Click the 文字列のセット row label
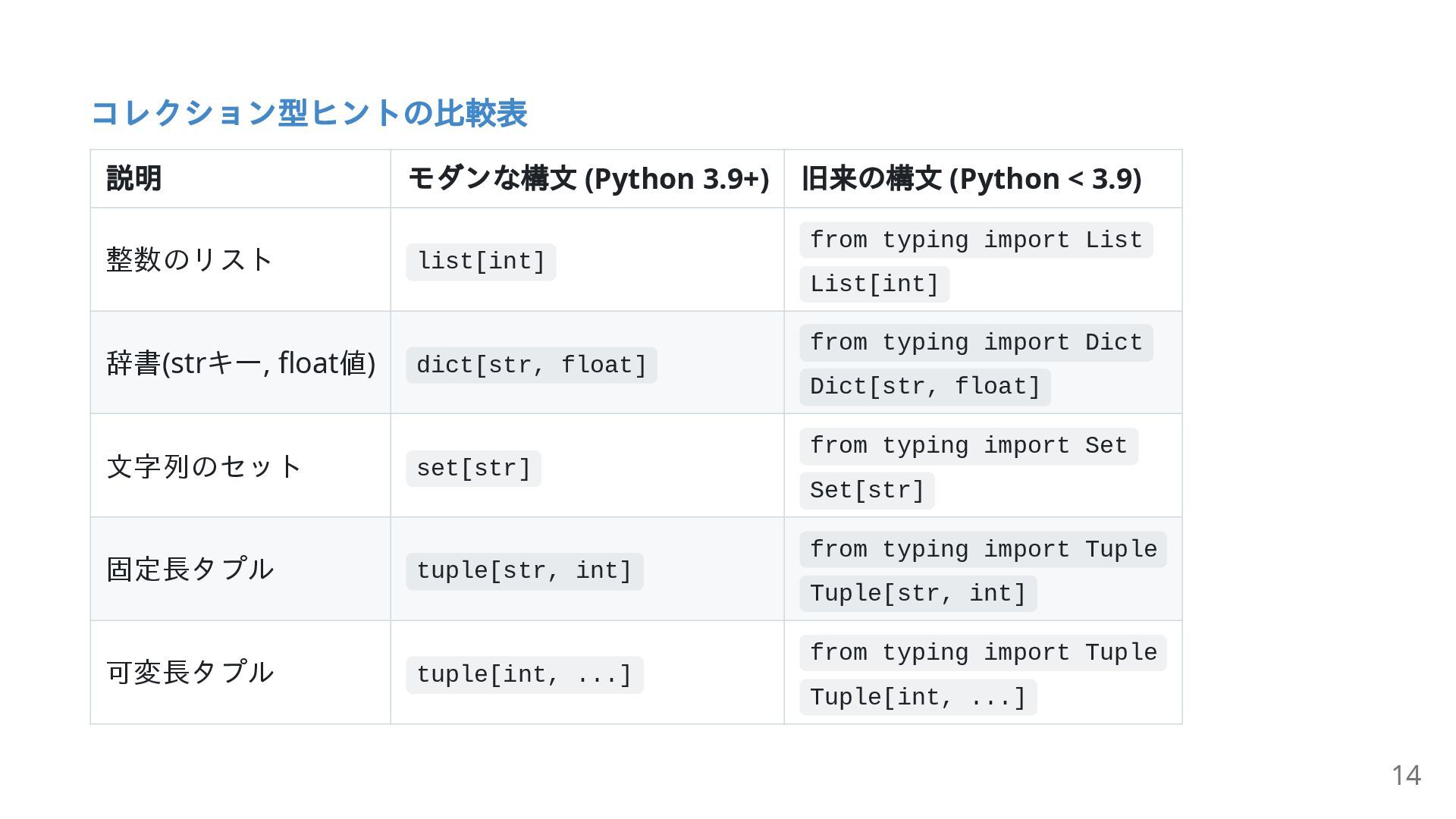 [204, 466]
